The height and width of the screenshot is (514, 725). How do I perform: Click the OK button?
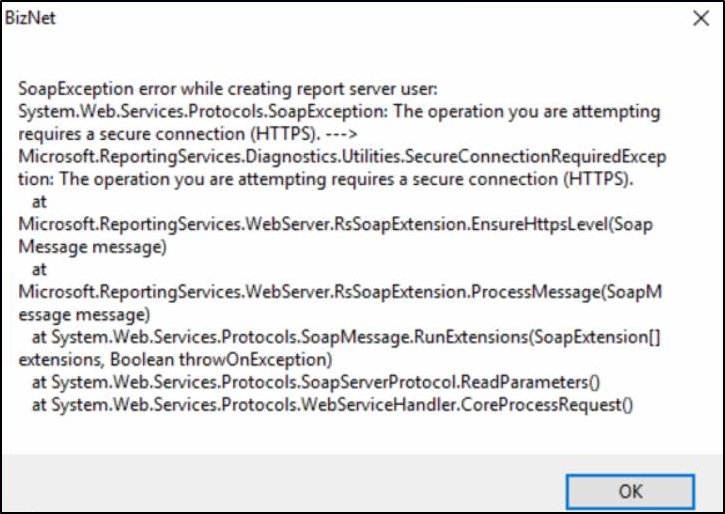630,490
